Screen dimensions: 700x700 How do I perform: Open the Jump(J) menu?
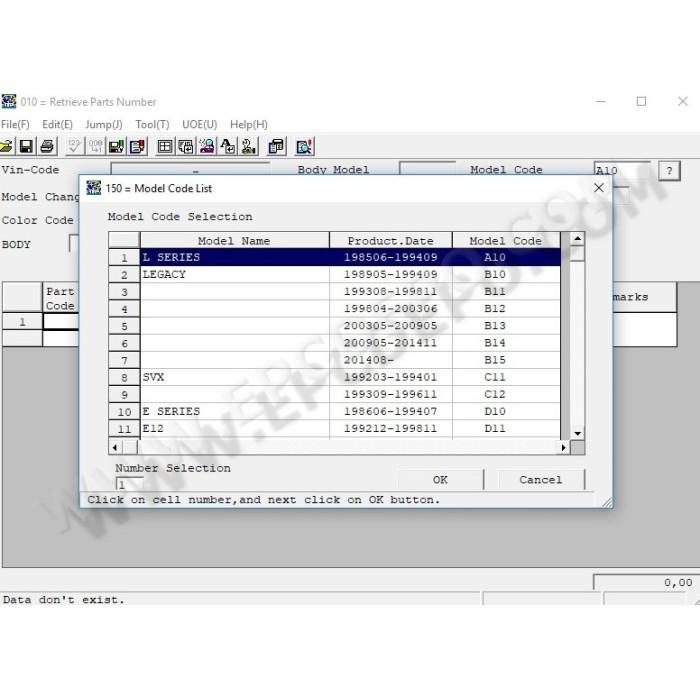point(104,125)
